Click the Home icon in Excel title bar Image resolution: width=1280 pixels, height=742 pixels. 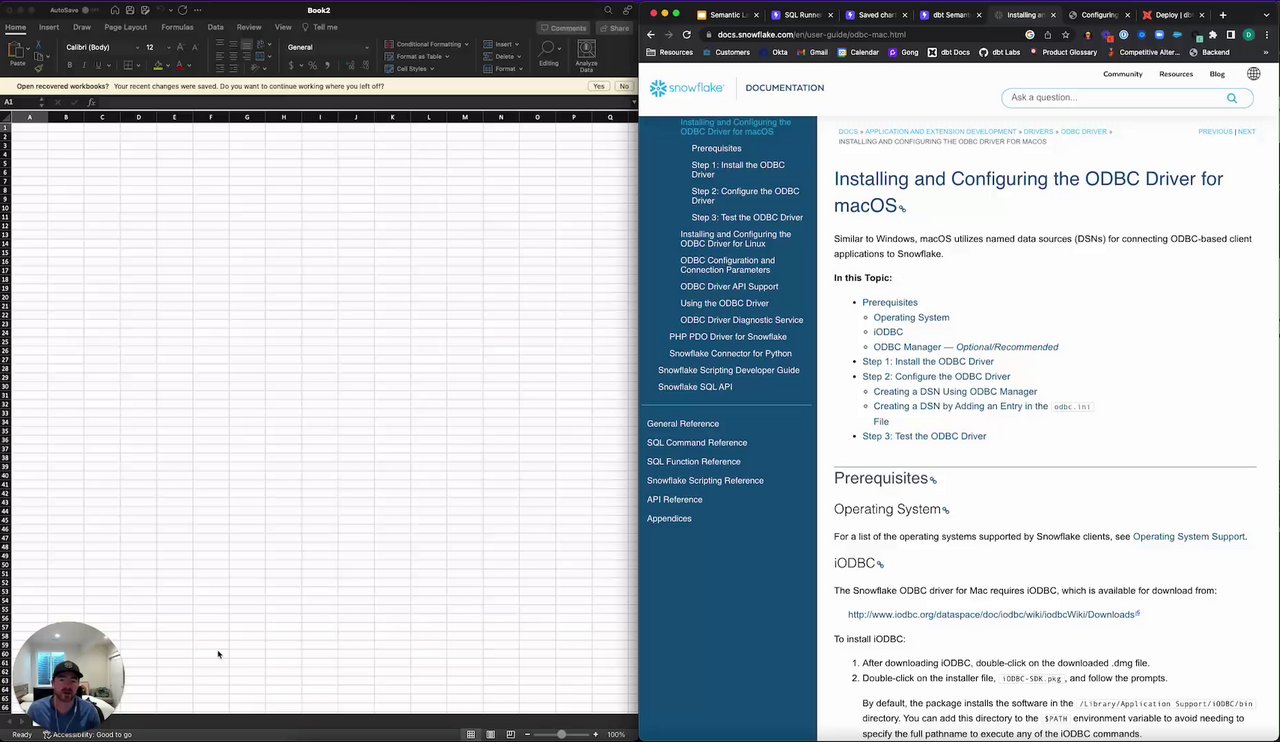click(x=115, y=10)
